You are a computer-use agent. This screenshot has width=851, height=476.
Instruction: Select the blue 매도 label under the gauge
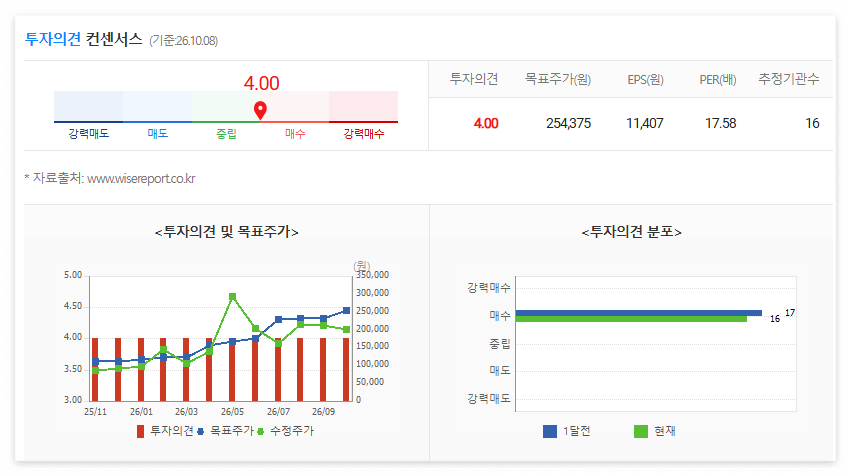point(157,134)
